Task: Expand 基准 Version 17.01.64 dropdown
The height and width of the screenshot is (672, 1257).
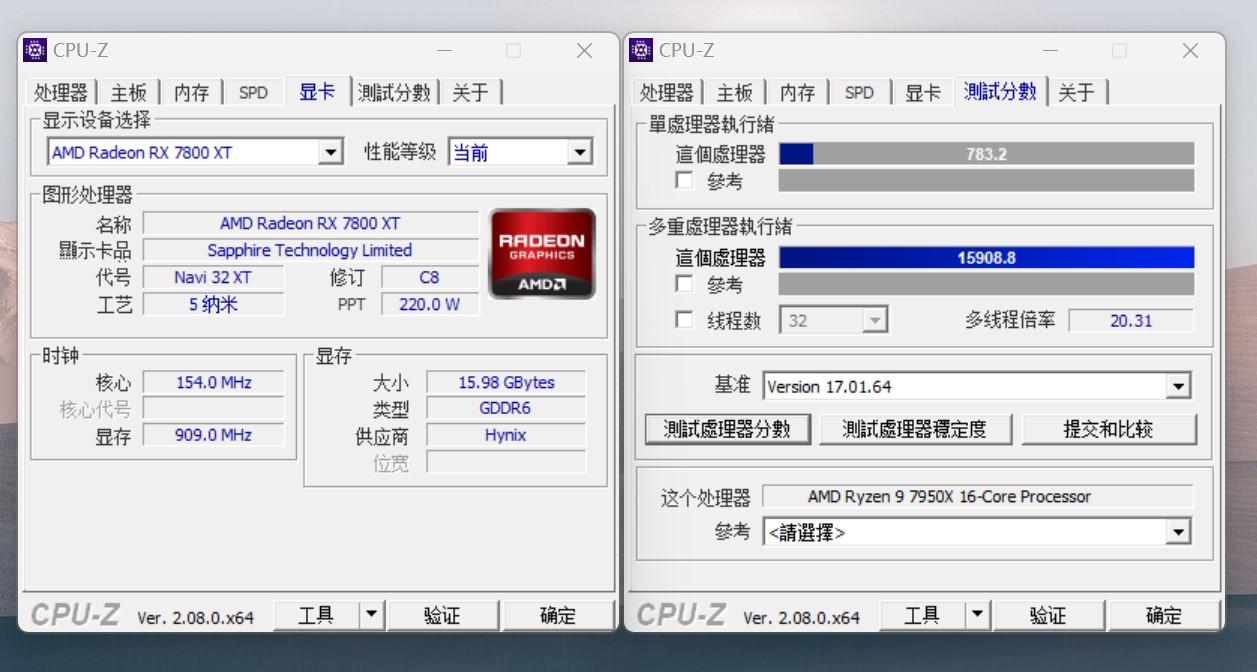Action: pyautogui.click(x=1179, y=387)
